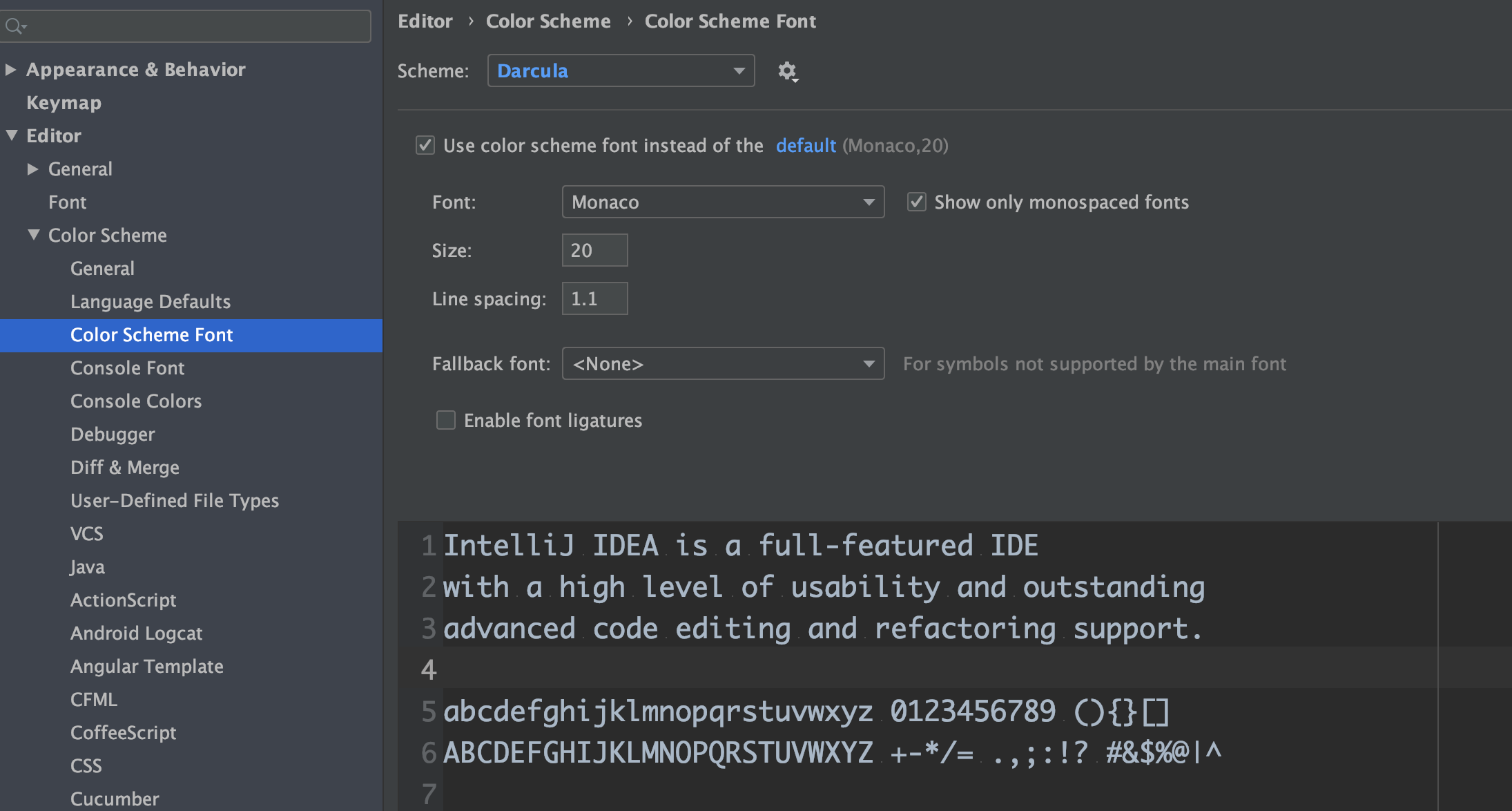
Task: Click the search magnifier icon
Action: tap(15, 26)
